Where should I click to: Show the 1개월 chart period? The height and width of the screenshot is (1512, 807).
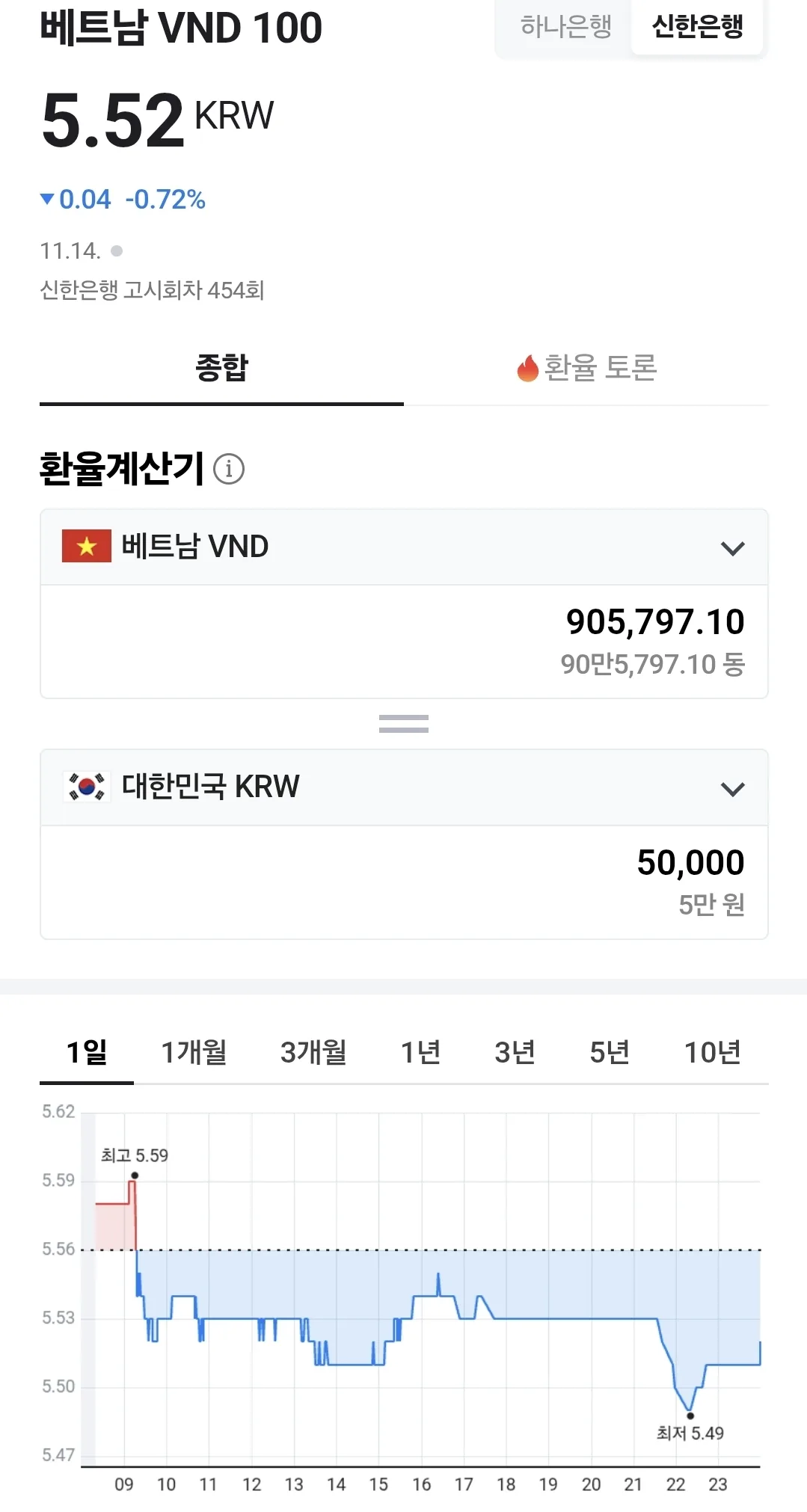click(x=194, y=1052)
